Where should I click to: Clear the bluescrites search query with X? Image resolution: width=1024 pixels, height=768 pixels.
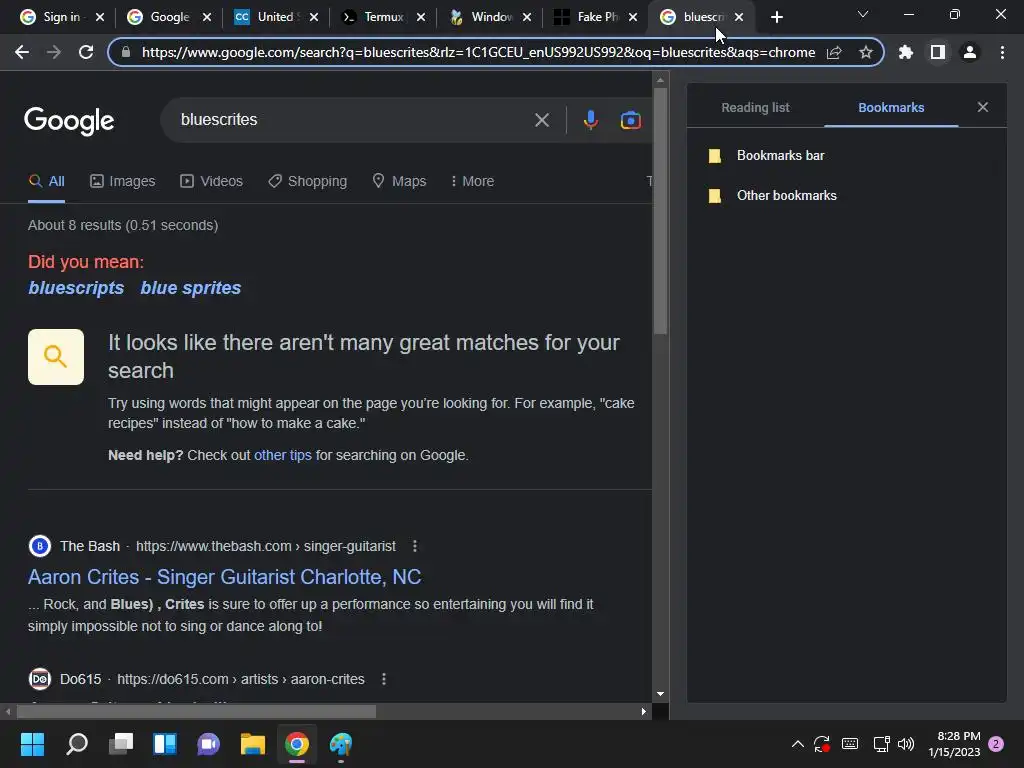[x=542, y=120]
